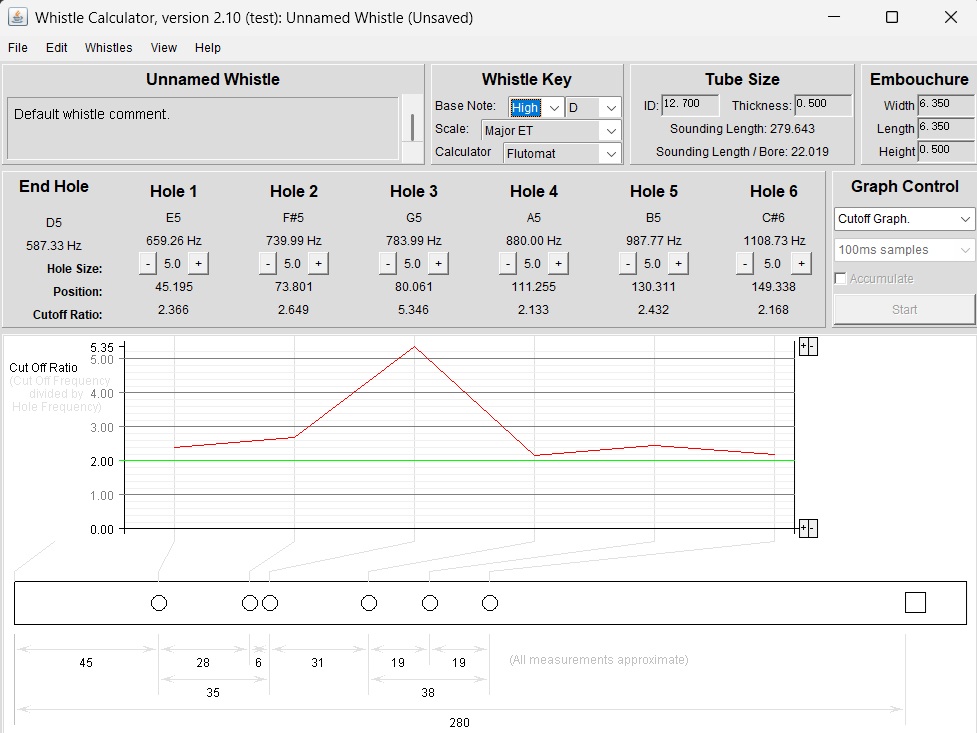The image size is (977, 733).
Task: Click the tube ID input field
Action: coord(690,105)
